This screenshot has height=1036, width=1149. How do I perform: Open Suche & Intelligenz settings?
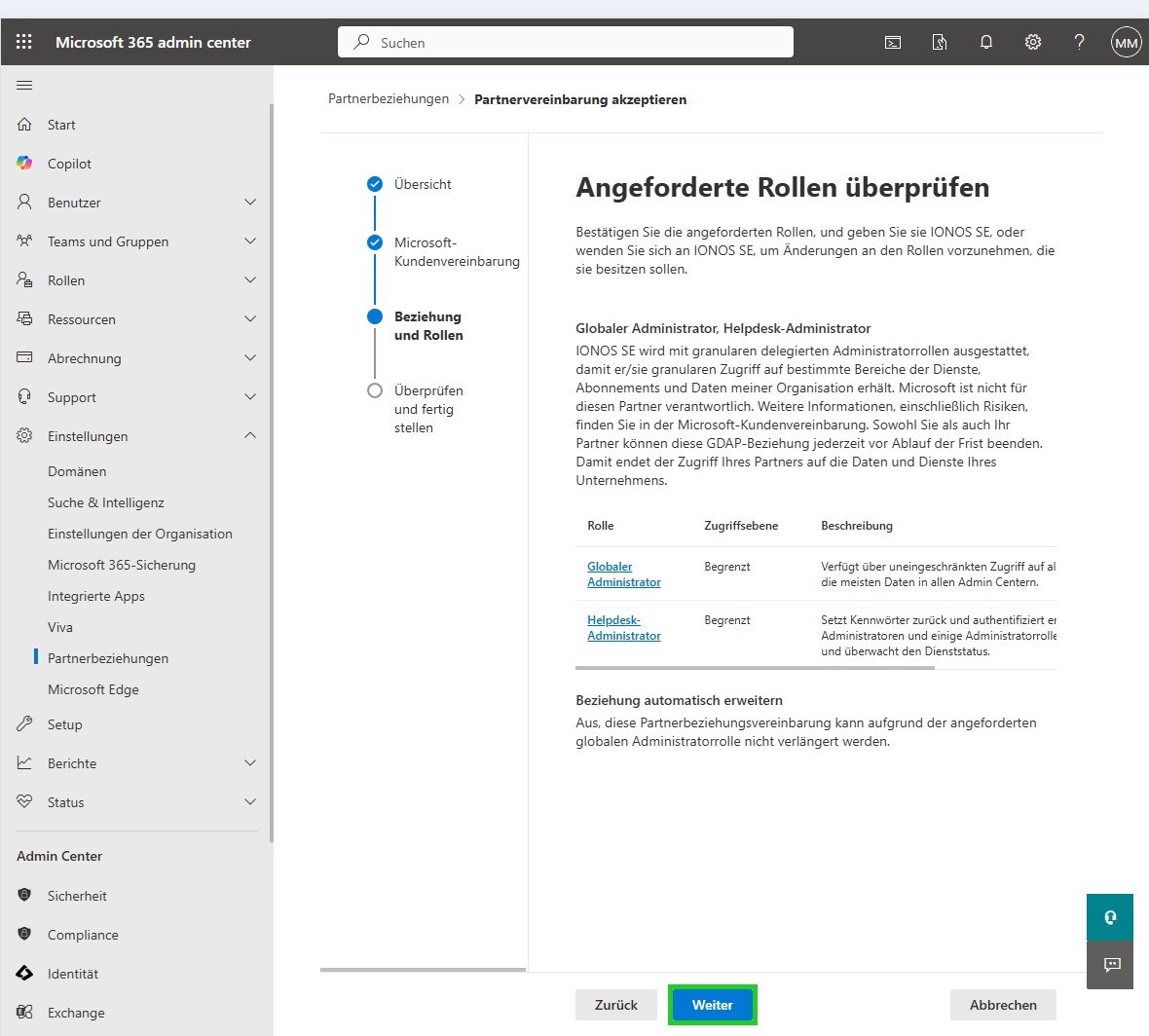pyautogui.click(x=105, y=502)
